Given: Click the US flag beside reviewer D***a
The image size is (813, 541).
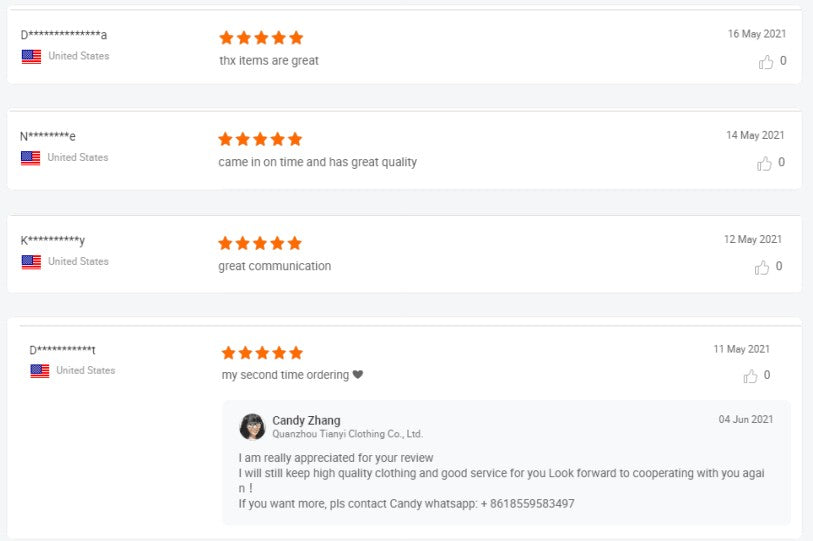Looking at the screenshot, I should click(31, 56).
